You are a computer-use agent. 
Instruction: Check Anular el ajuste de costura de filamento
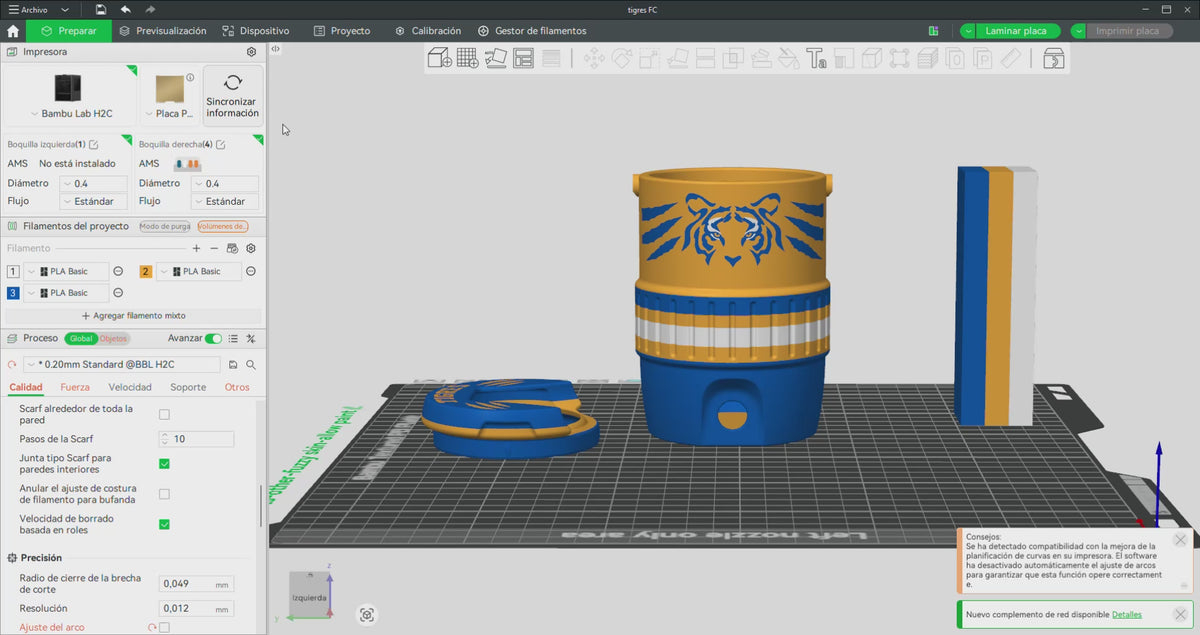click(164, 494)
